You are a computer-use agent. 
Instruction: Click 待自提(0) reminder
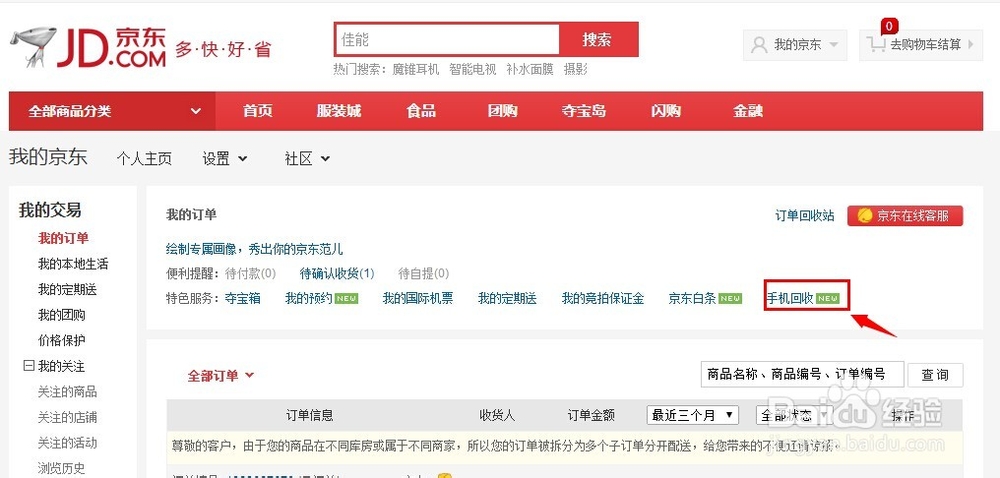click(423, 273)
